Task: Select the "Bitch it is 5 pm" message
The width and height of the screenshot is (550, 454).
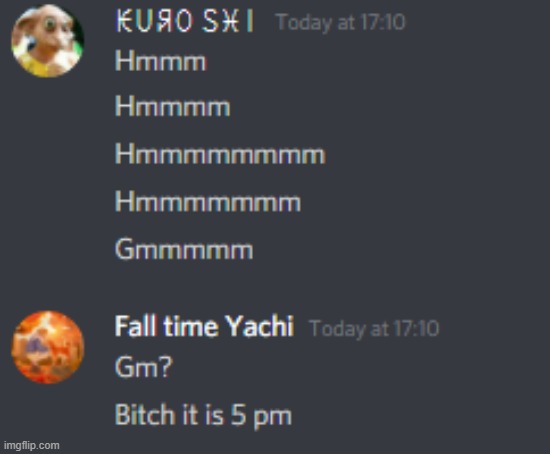Action: (203, 415)
